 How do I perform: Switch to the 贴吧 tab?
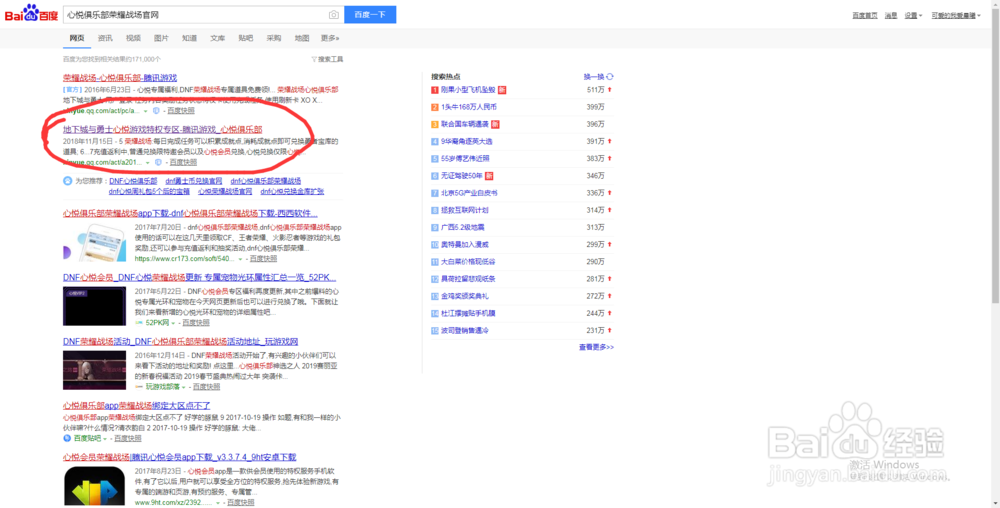(x=246, y=38)
